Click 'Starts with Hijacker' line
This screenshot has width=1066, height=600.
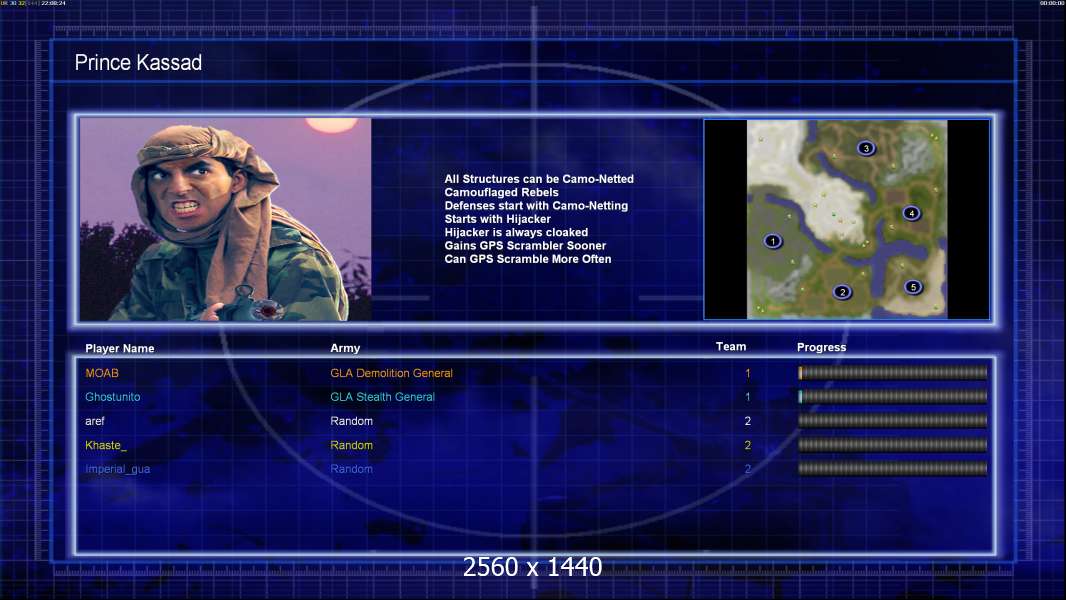[498, 219]
